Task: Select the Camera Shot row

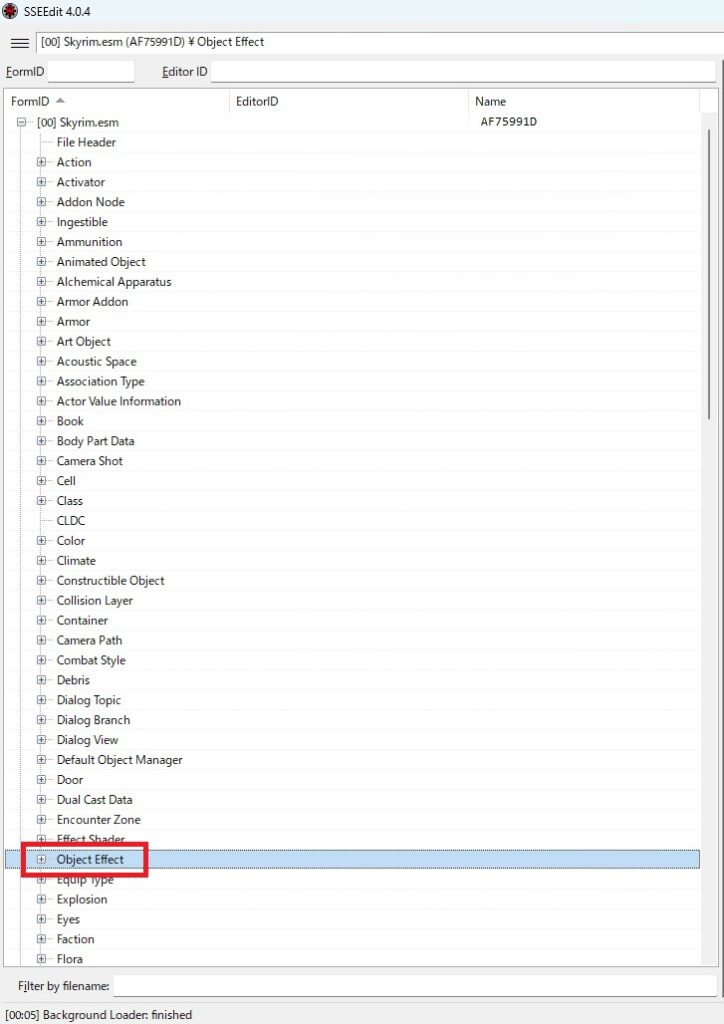Action: click(89, 461)
